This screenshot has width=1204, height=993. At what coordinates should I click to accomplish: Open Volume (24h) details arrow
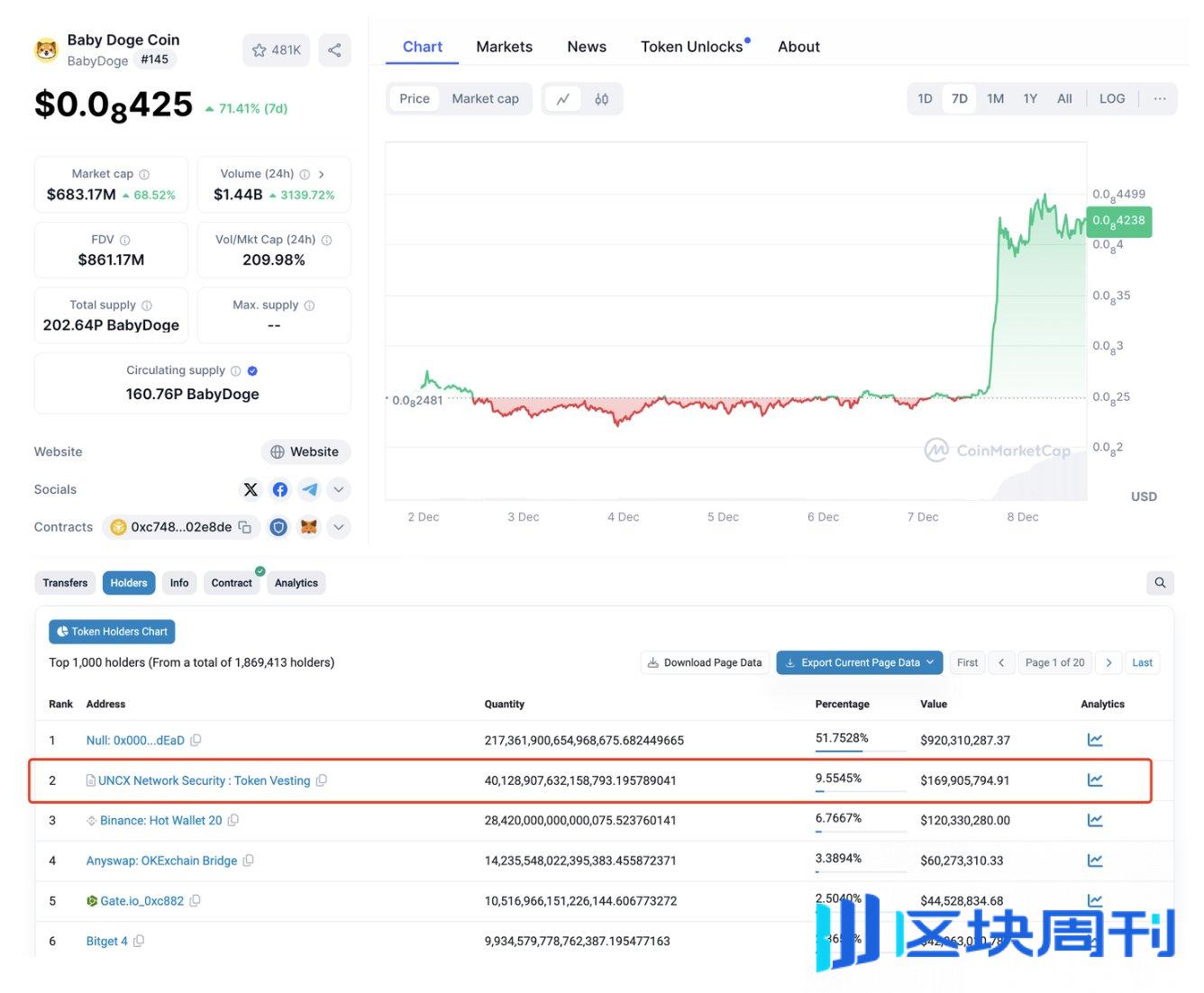coord(322,175)
